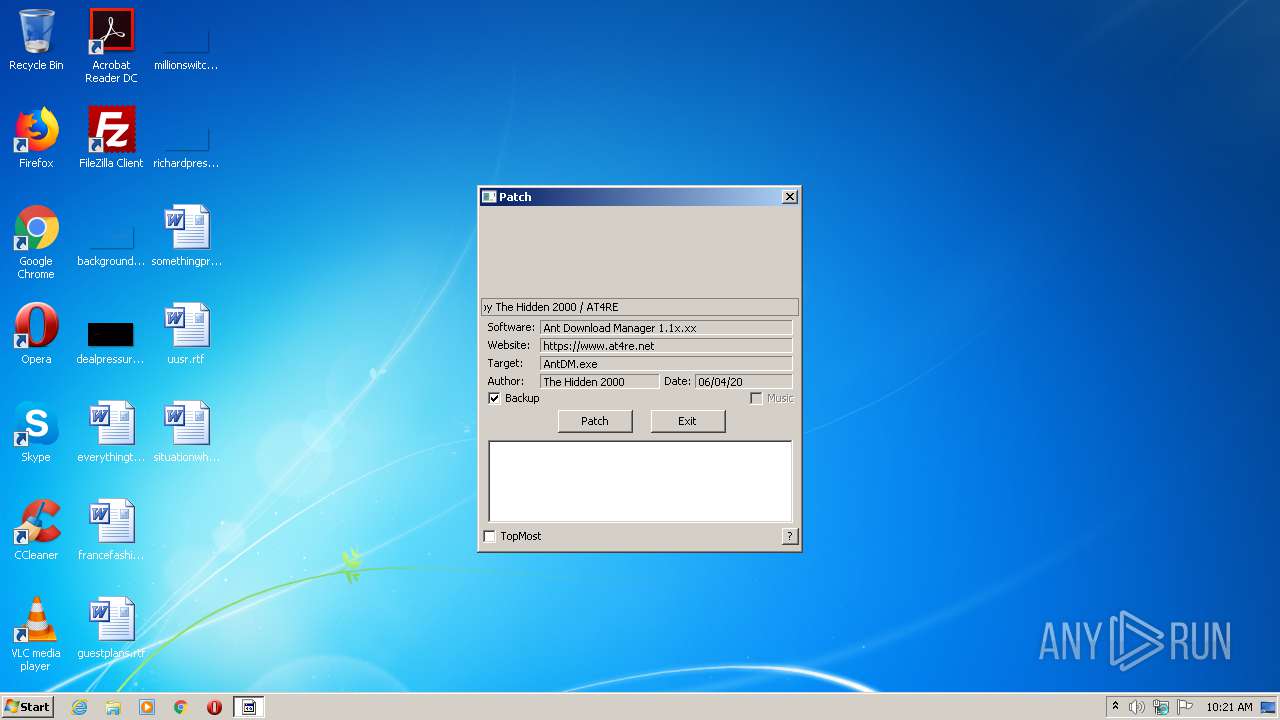Open the Start menu
This screenshot has height=720, width=1280.
pyautogui.click(x=28, y=707)
